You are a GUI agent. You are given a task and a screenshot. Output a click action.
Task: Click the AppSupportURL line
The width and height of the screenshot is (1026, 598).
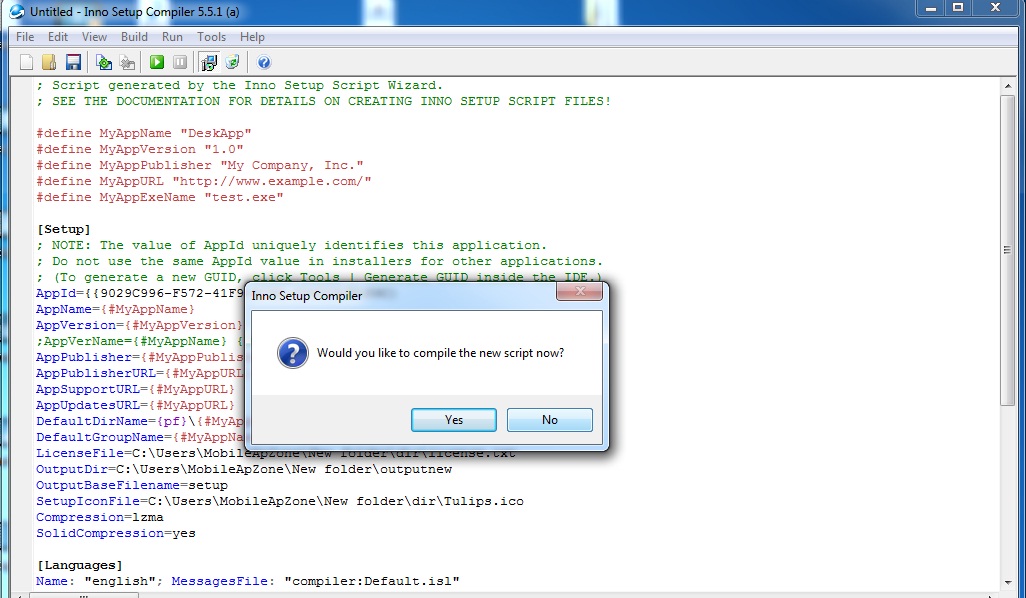[135, 389]
